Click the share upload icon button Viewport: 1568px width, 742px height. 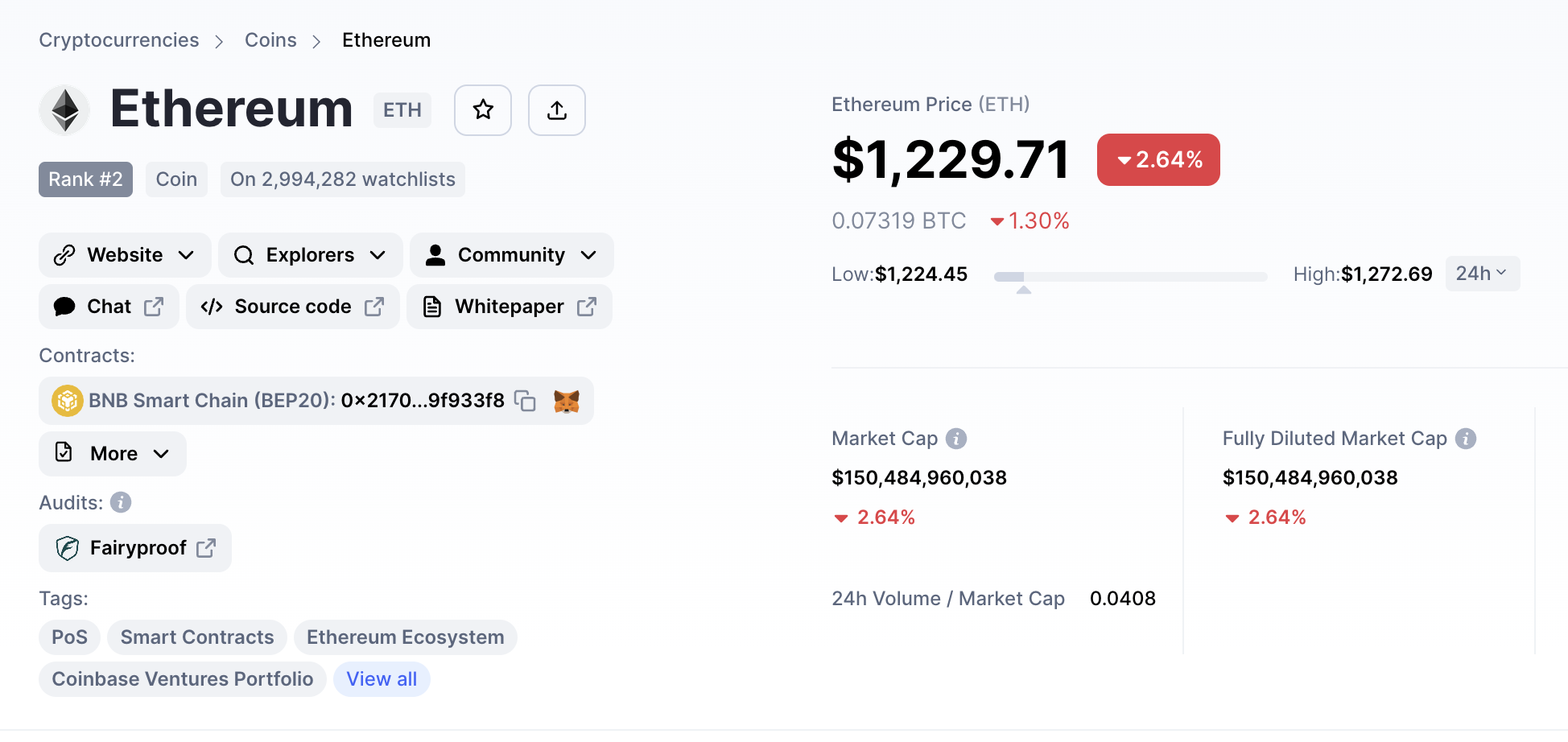[x=557, y=109]
